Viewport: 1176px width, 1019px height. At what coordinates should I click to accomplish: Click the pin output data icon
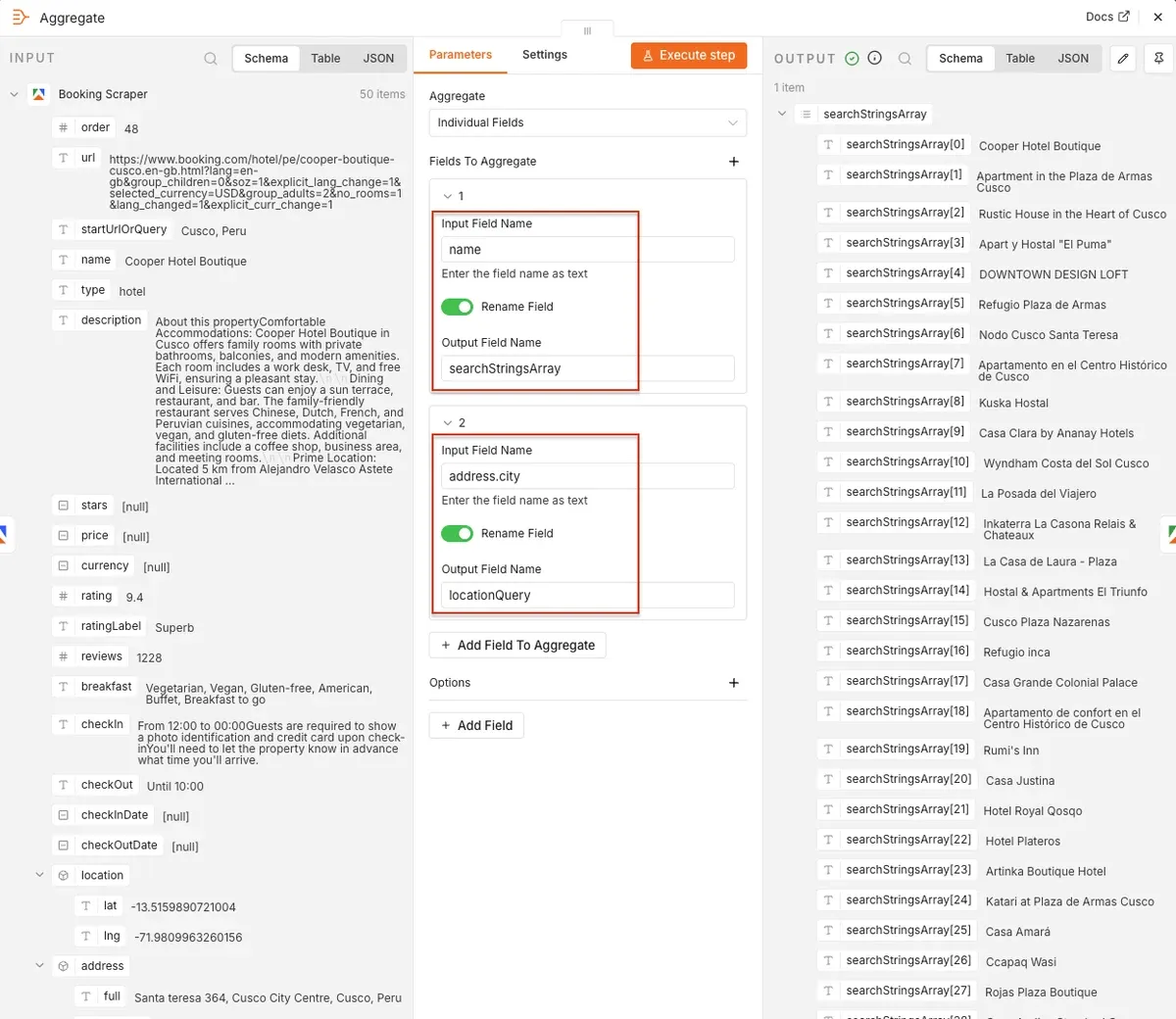click(x=1158, y=59)
